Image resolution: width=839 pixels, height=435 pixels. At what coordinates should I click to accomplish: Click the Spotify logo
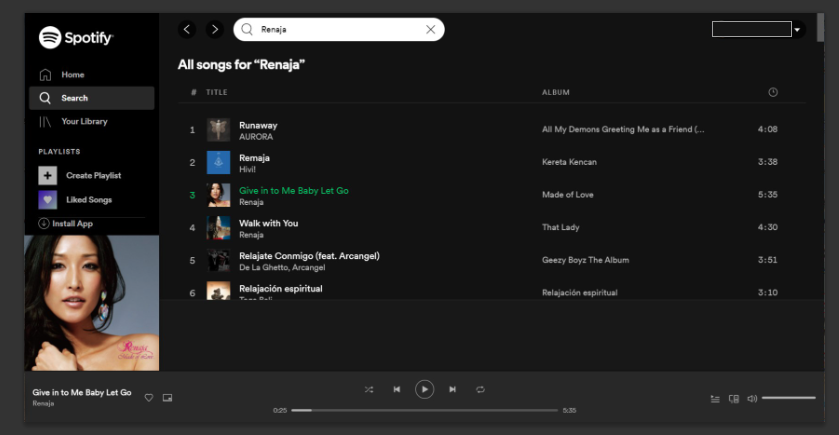tap(75, 37)
